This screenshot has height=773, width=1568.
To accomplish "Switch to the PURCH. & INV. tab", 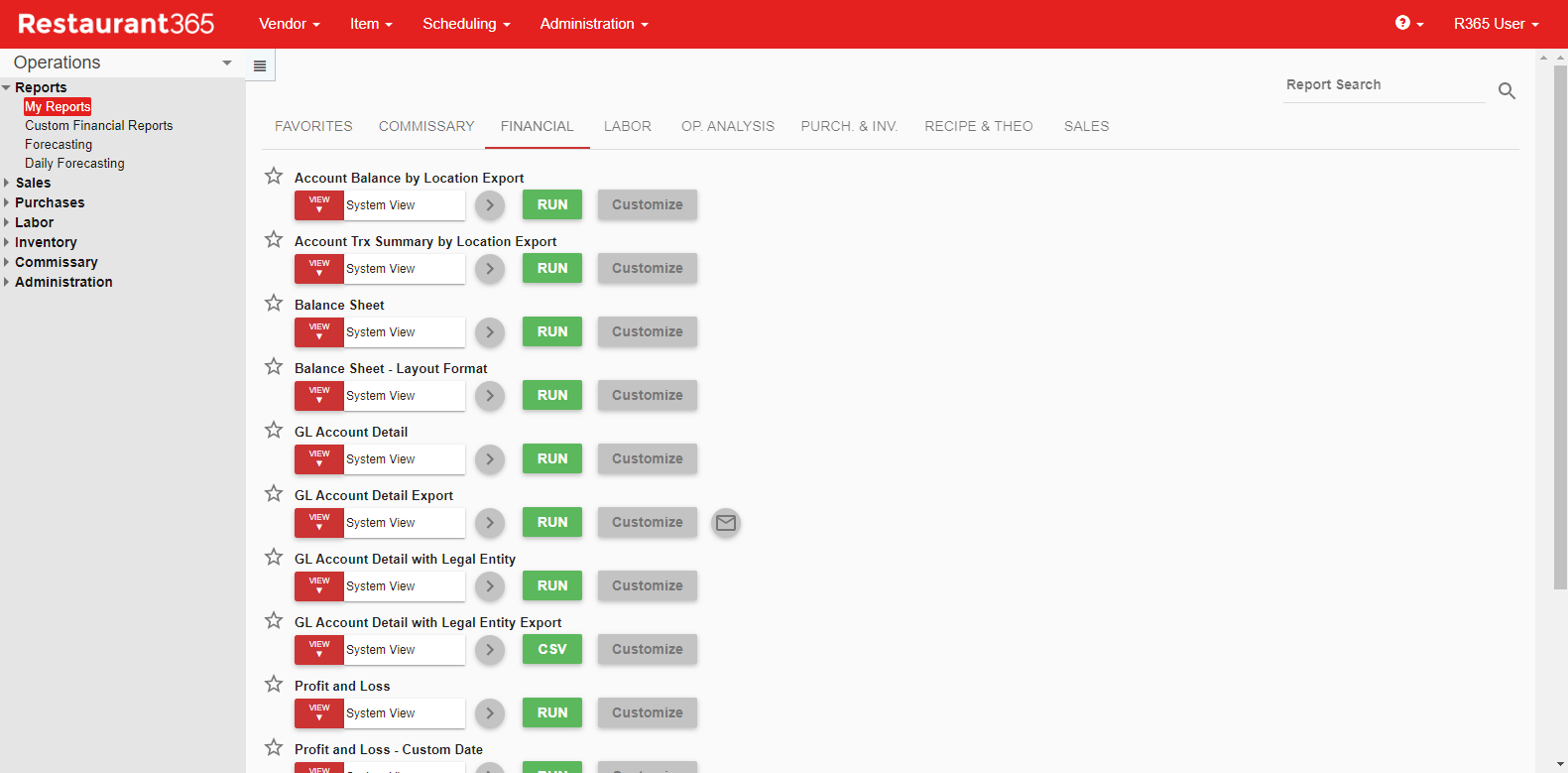I will pyautogui.click(x=849, y=126).
